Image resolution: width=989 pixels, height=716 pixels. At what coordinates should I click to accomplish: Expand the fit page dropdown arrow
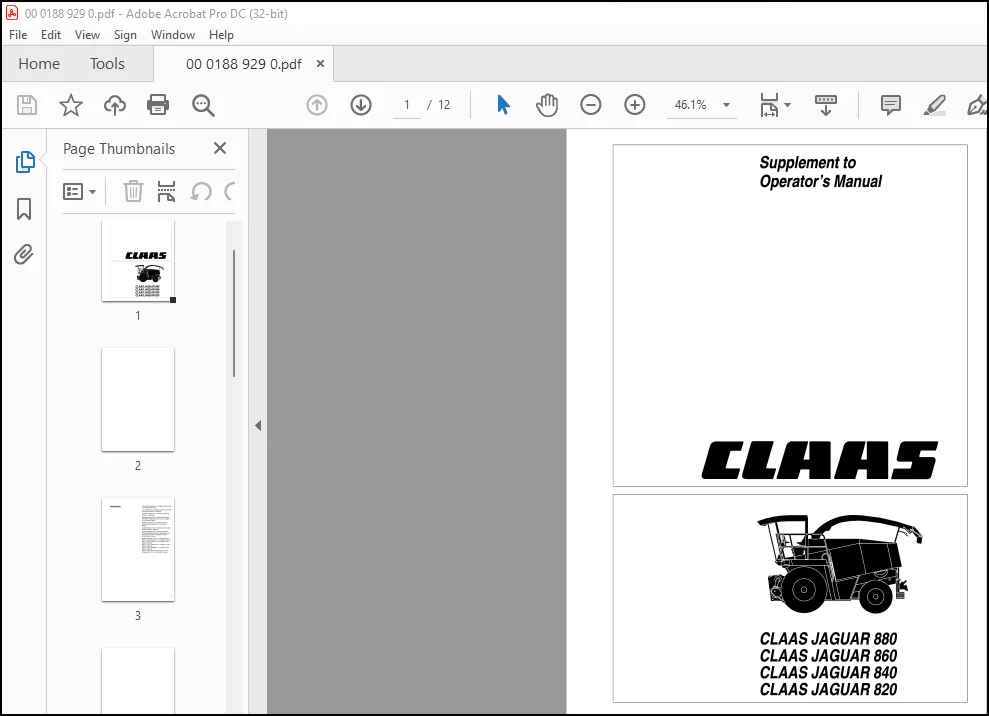click(x=787, y=105)
